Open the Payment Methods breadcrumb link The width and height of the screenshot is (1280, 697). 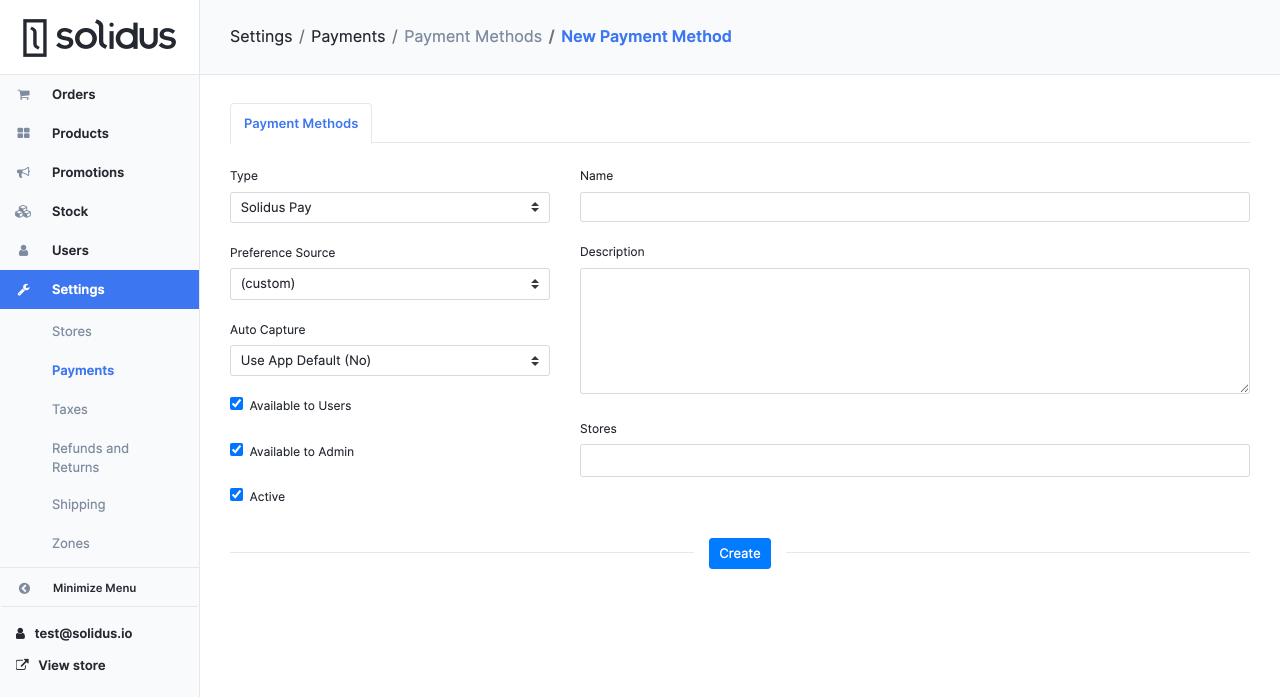coord(472,36)
